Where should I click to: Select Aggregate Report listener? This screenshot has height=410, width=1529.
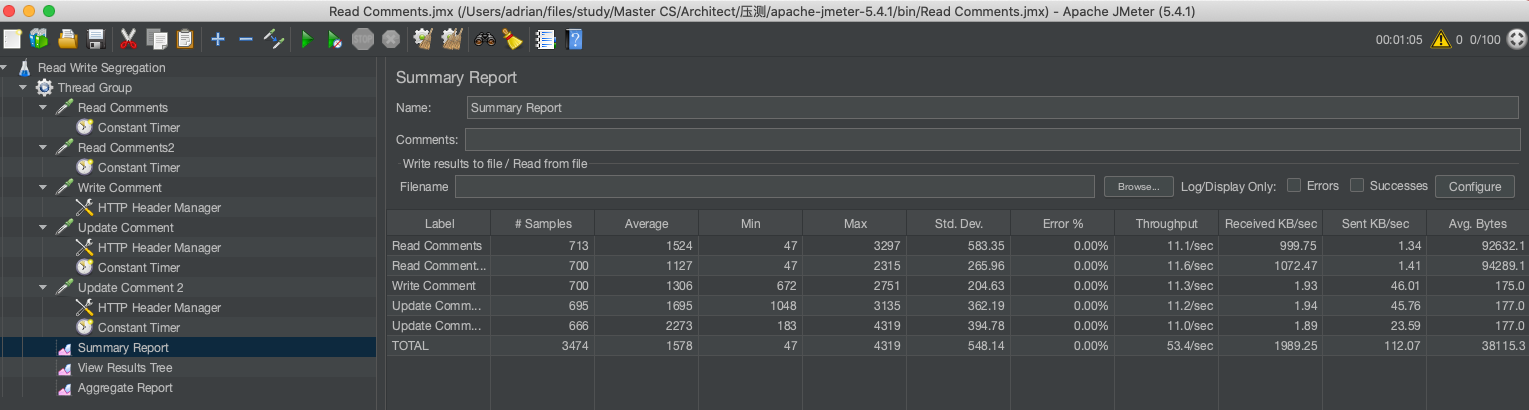tap(125, 388)
